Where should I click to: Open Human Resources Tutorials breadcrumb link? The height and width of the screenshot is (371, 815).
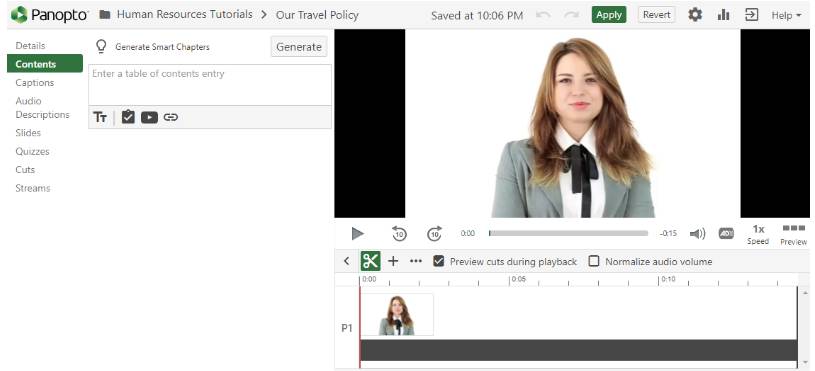pos(185,15)
